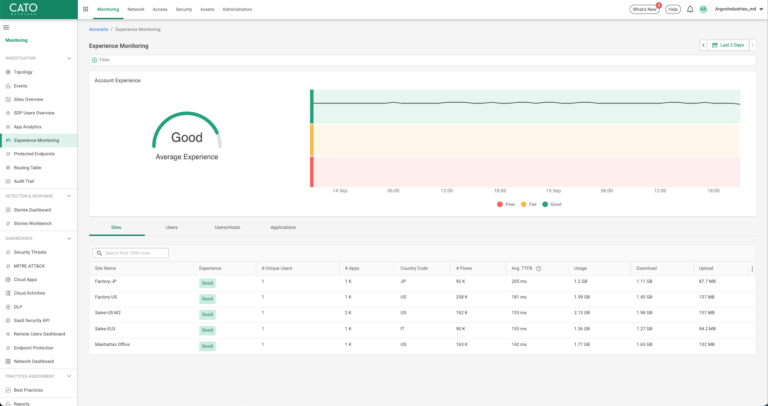
Task: Go to previous time range arrow
Action: point(704,45)
